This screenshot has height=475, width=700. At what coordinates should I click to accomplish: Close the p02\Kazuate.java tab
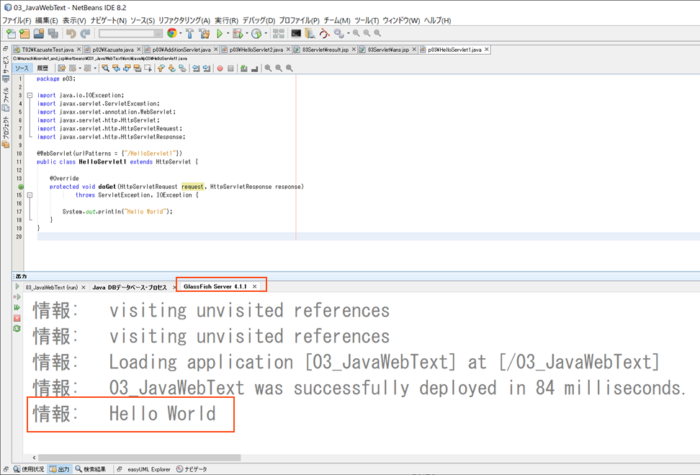139,50
